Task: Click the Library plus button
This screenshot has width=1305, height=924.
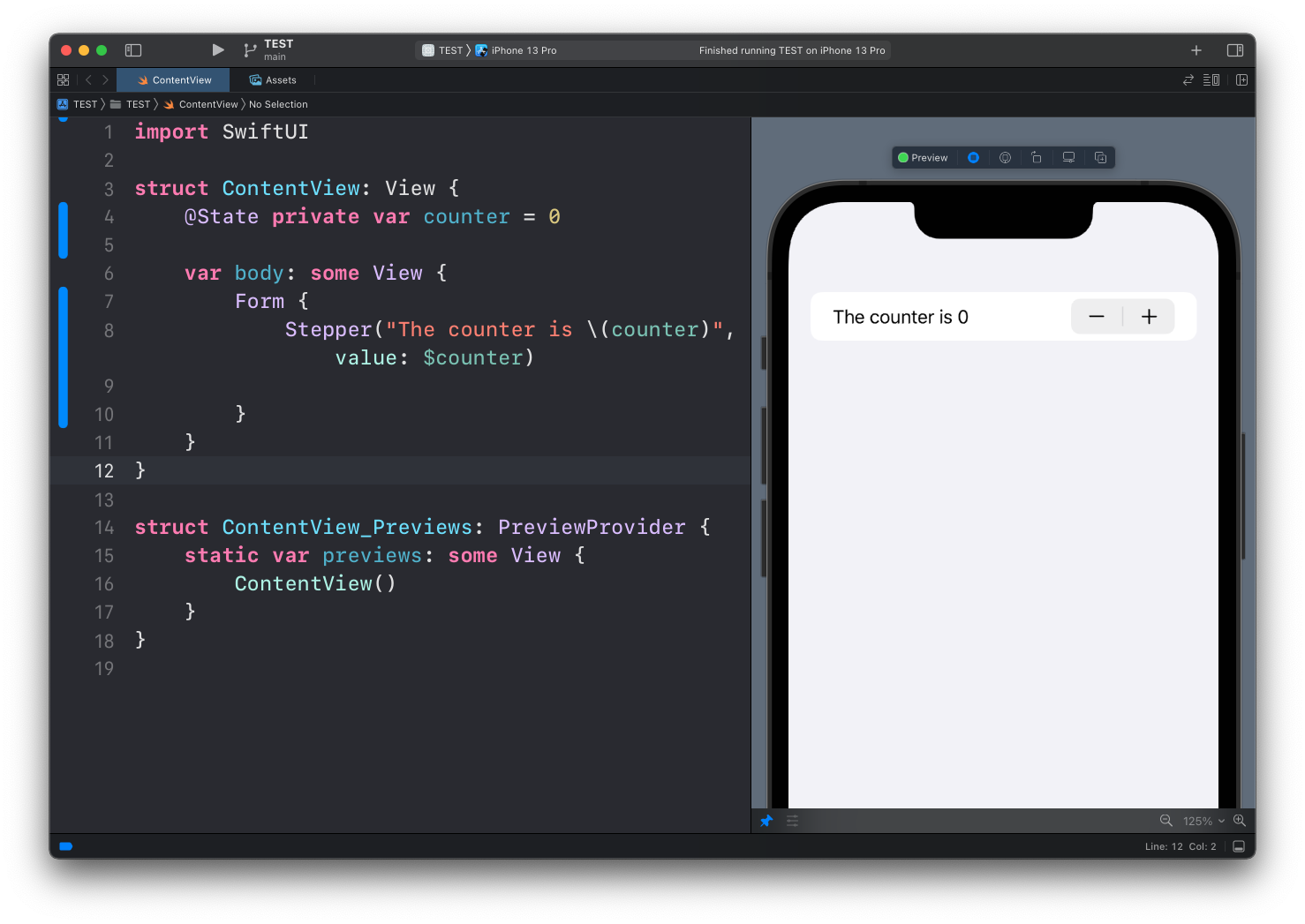Action: pos(1196,50)
